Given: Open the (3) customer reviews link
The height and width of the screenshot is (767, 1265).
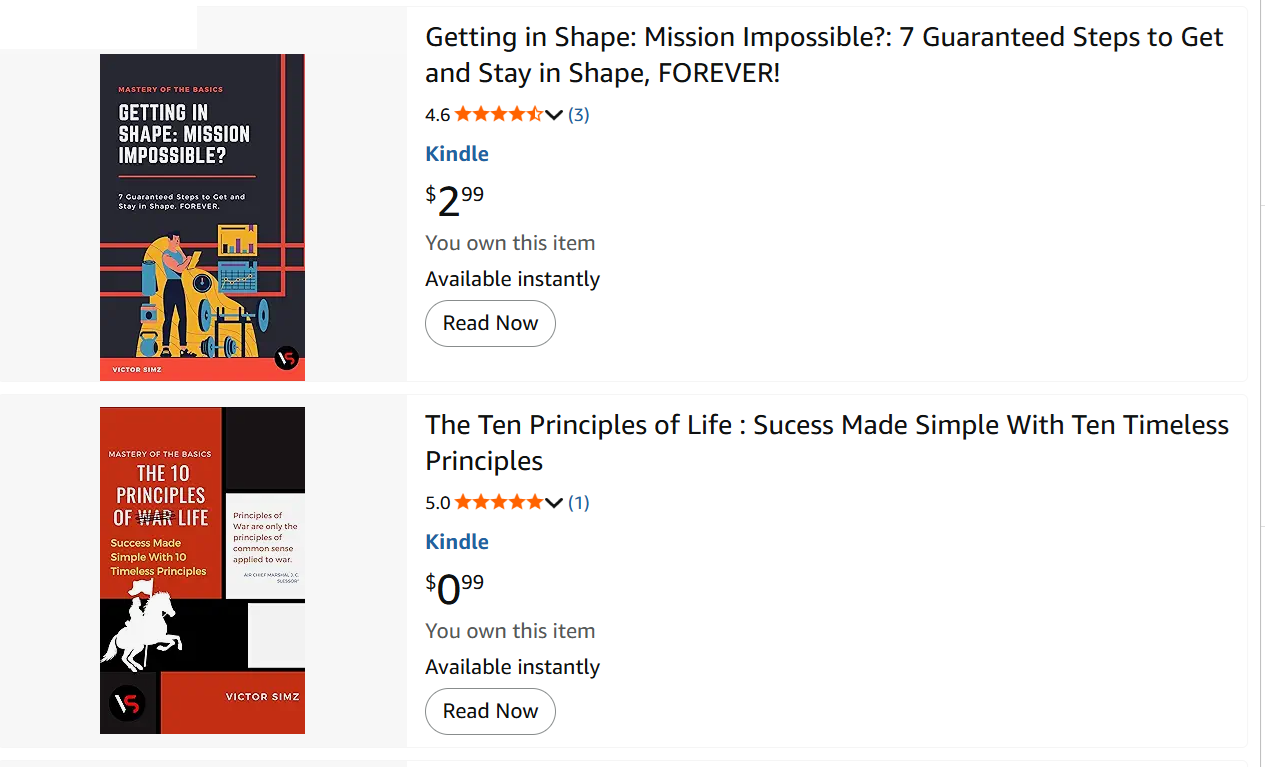Looking at the screenshot, I should click(579, 115).
